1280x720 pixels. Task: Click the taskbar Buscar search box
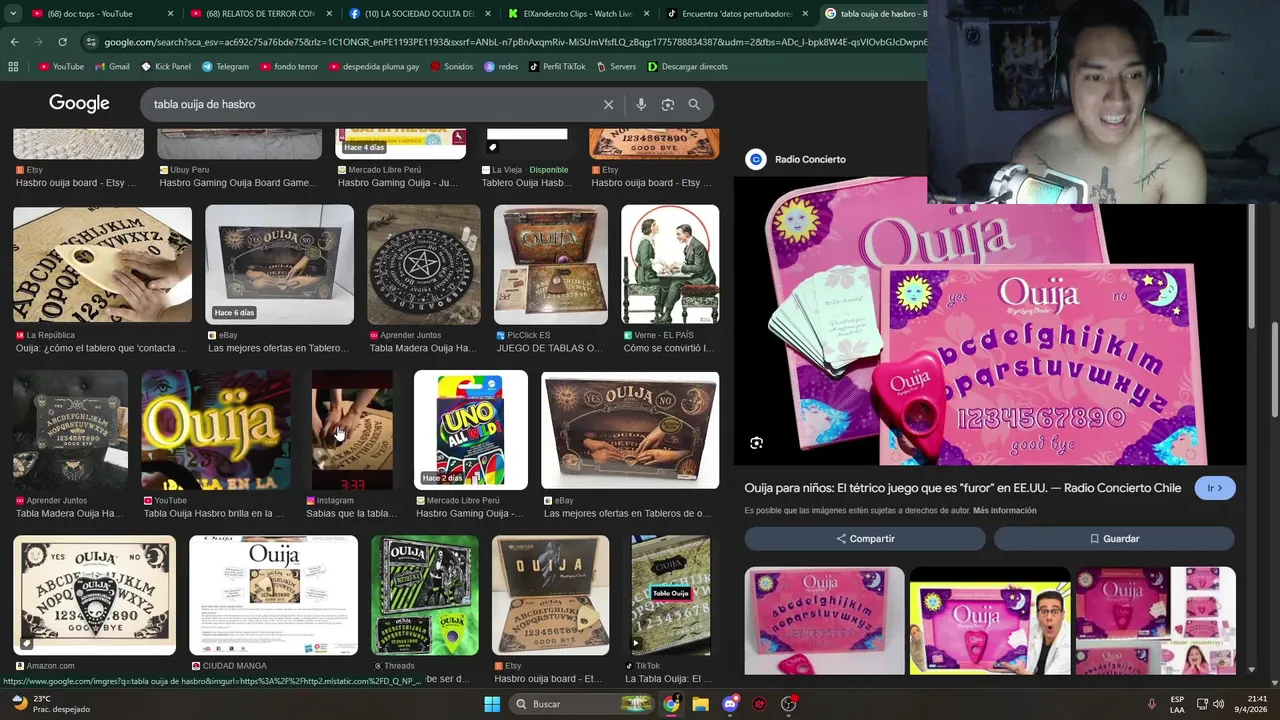point(583,704)
